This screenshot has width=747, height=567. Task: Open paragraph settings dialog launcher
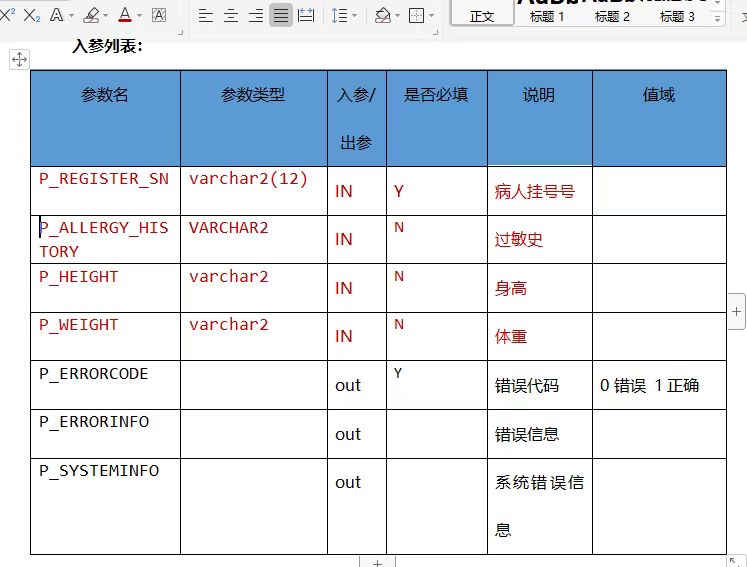[435, 33]
